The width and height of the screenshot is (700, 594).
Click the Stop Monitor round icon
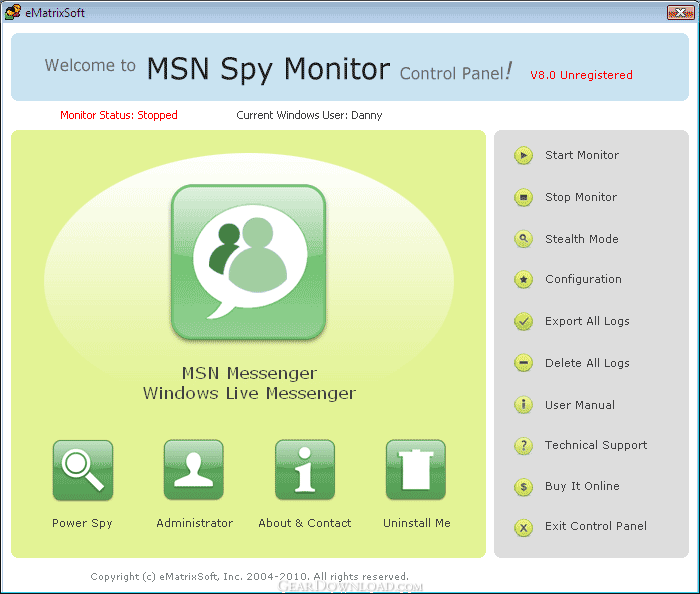(x=523, y=197)
